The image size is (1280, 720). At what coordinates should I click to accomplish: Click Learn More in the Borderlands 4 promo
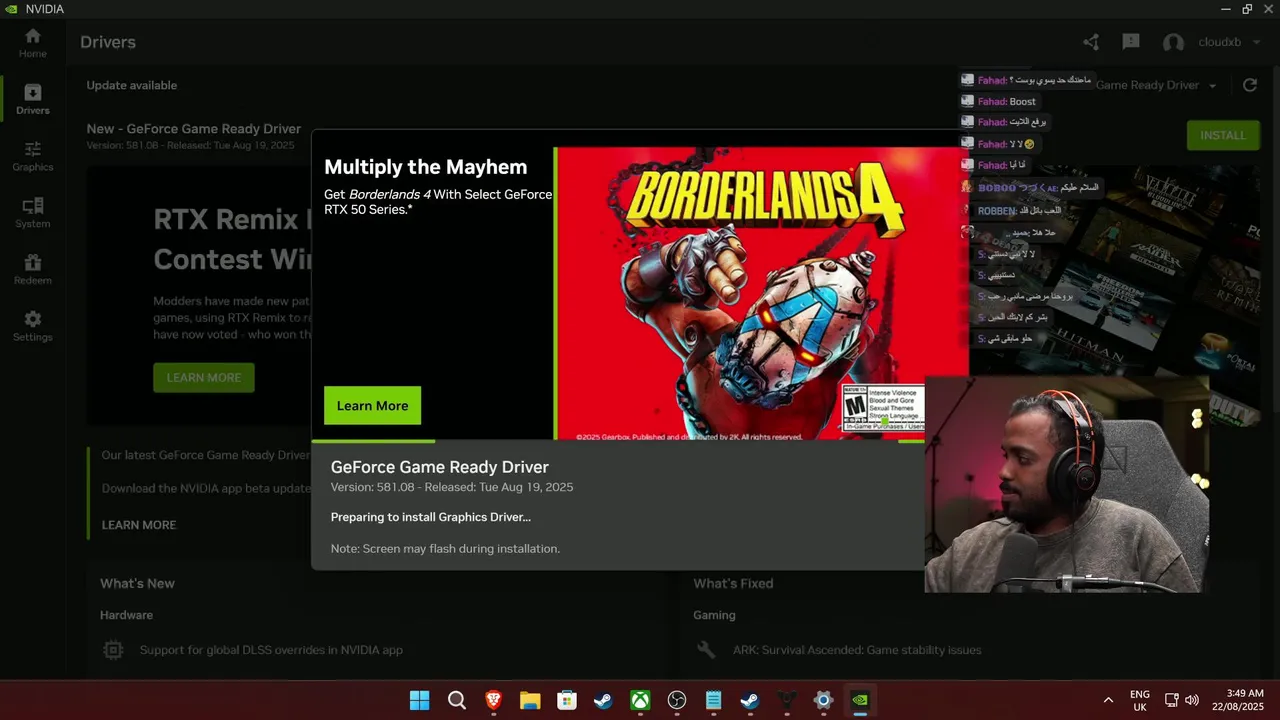[x=372, y=406]
